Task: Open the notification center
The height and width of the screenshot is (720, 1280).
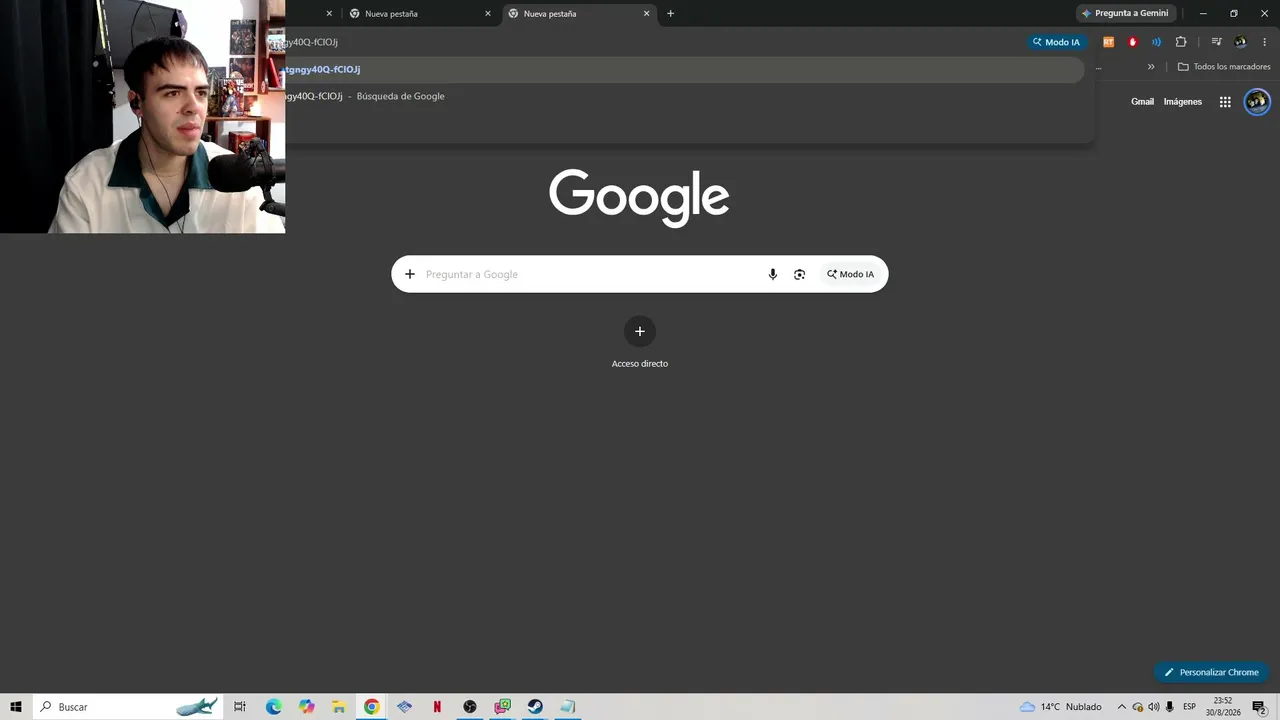Action: (x=1260, y=706)
